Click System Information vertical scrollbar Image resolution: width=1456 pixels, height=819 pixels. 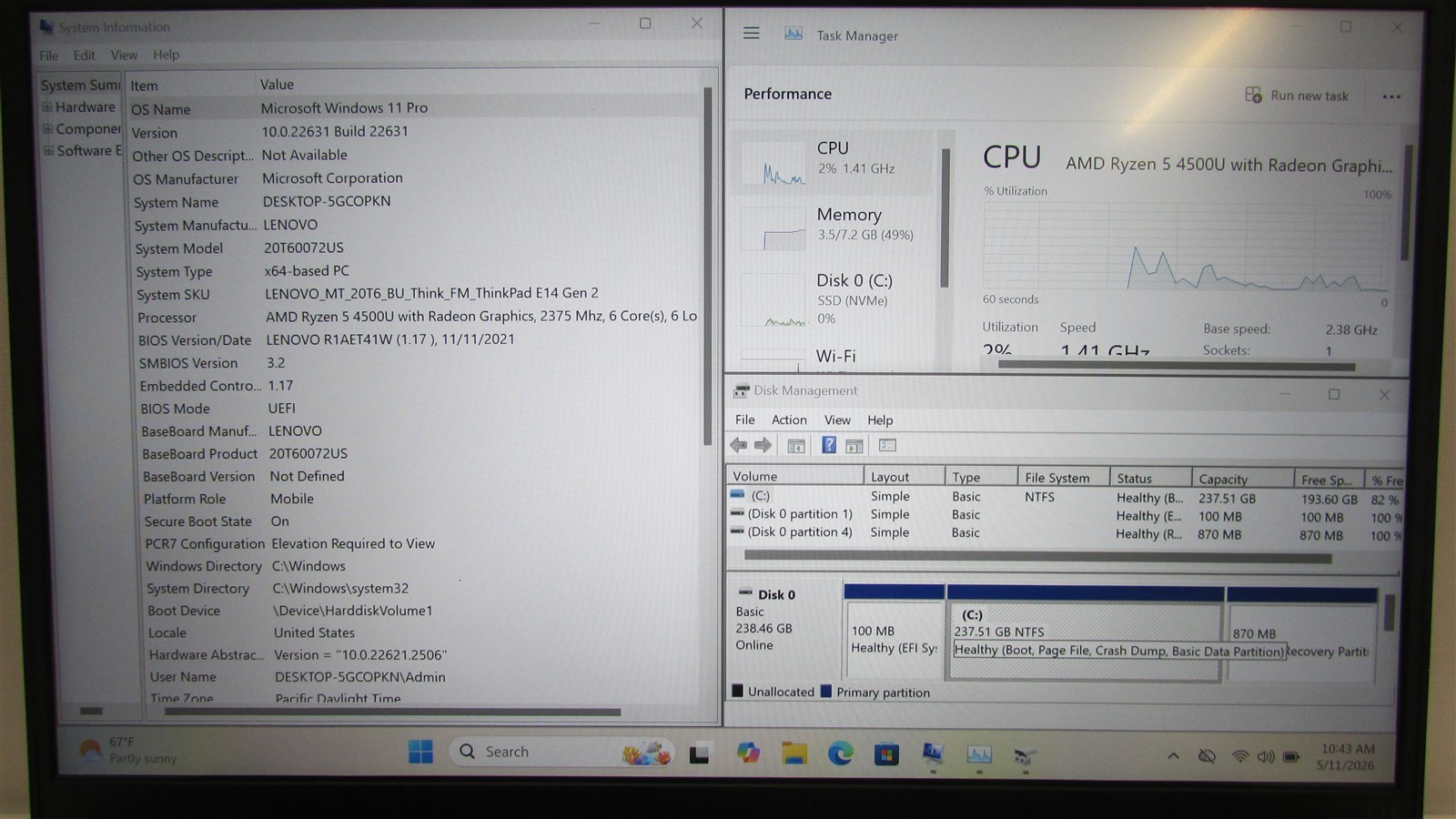coord(708,266)
